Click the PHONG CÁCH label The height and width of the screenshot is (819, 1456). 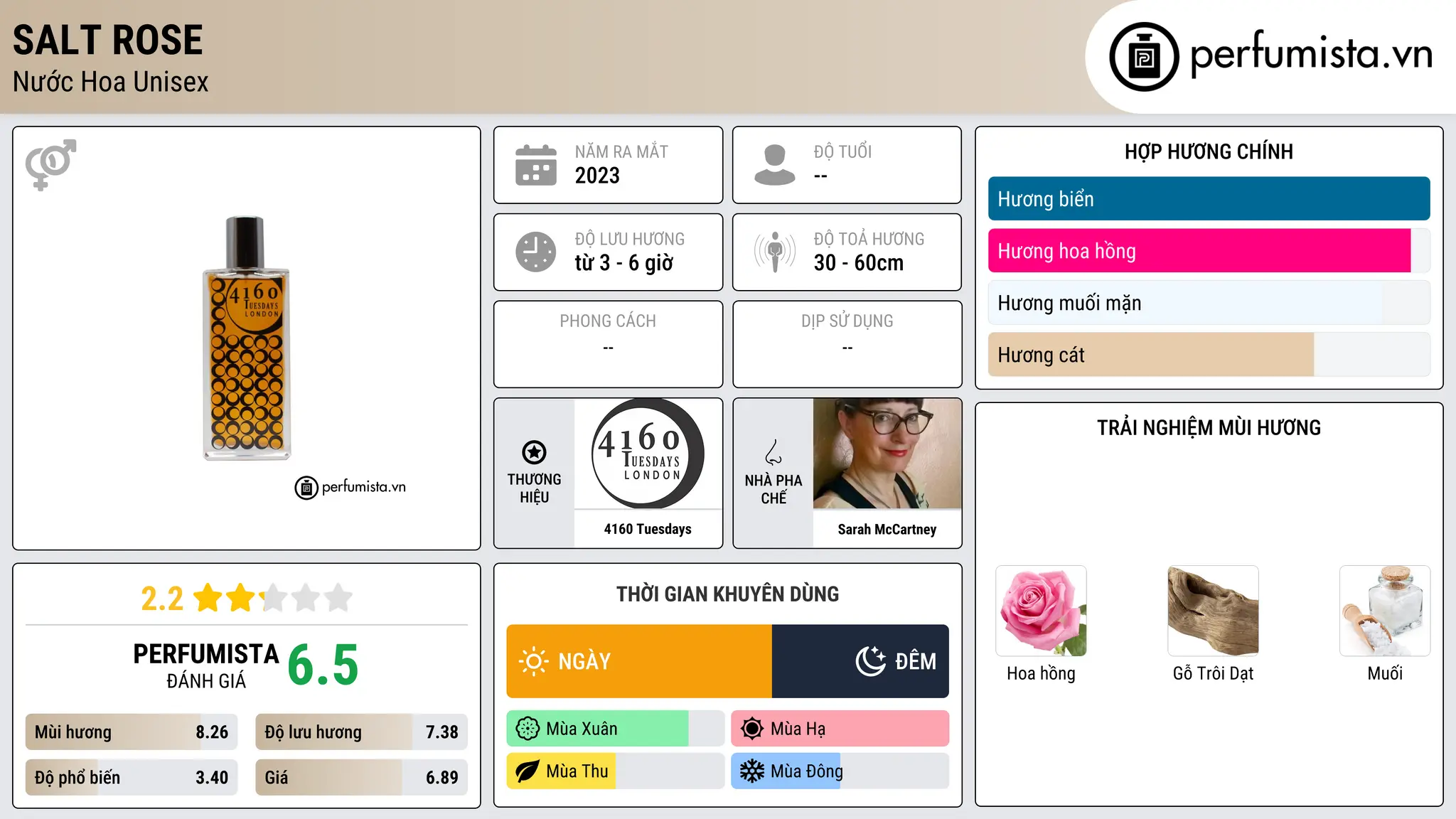point(608,321)
